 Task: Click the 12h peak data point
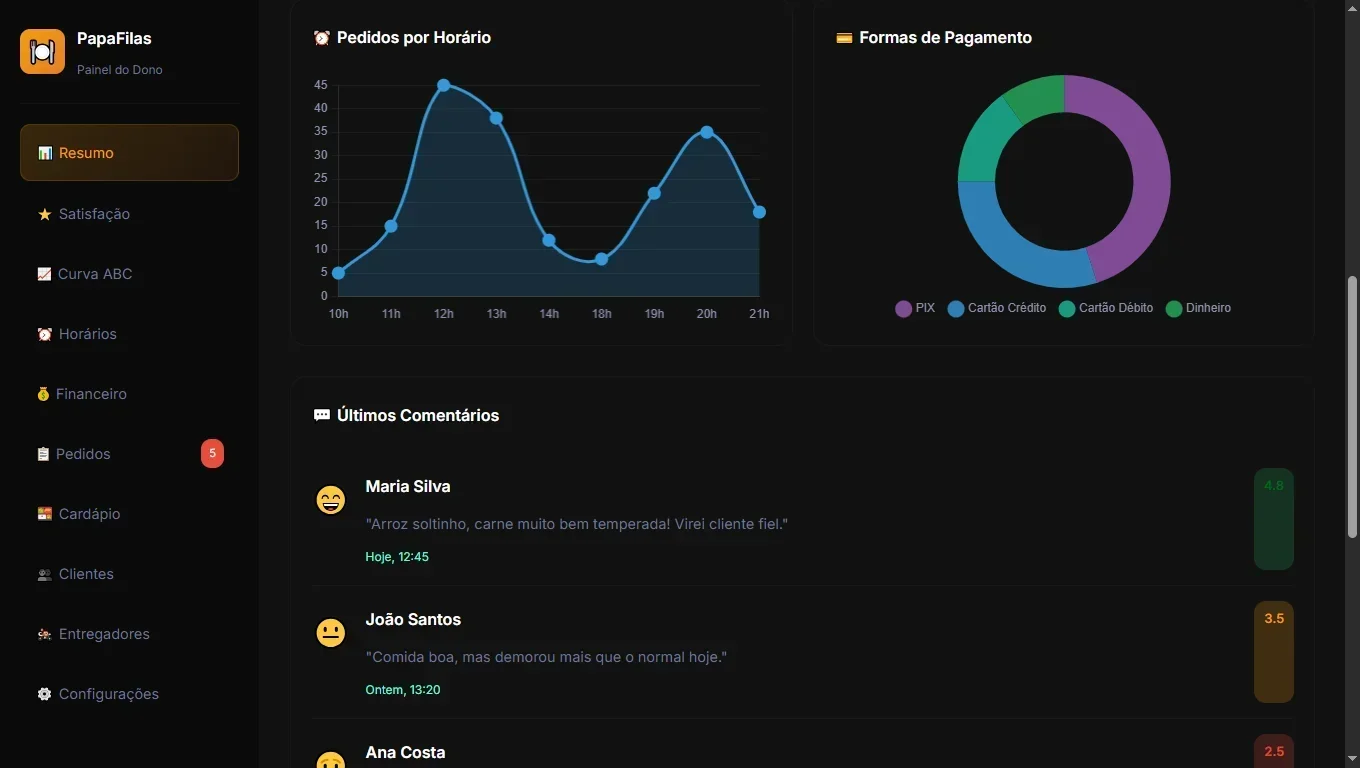443,86
